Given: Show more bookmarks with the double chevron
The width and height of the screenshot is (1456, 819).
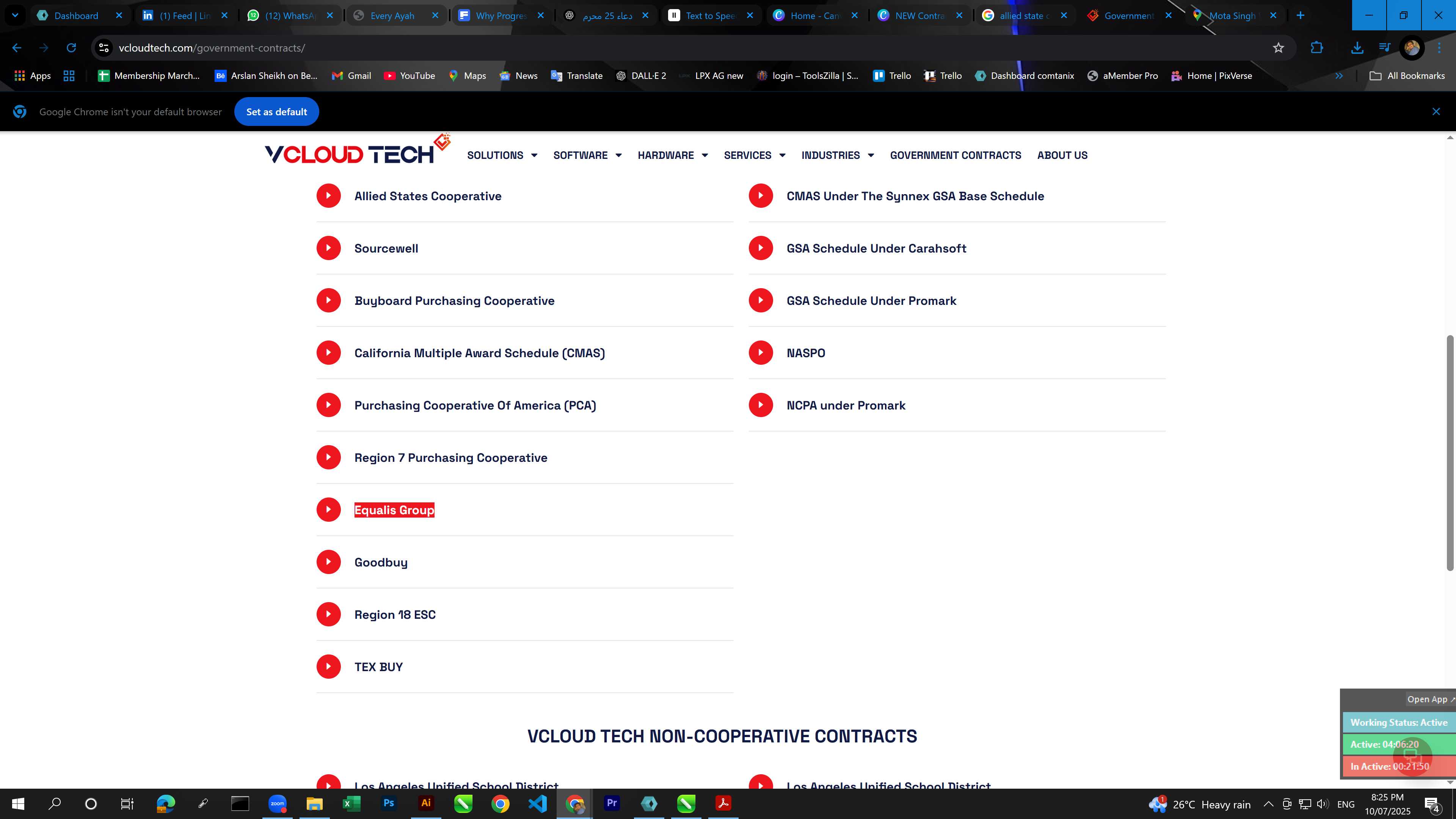Looking at the screenshot, I should pos(1339,76).
